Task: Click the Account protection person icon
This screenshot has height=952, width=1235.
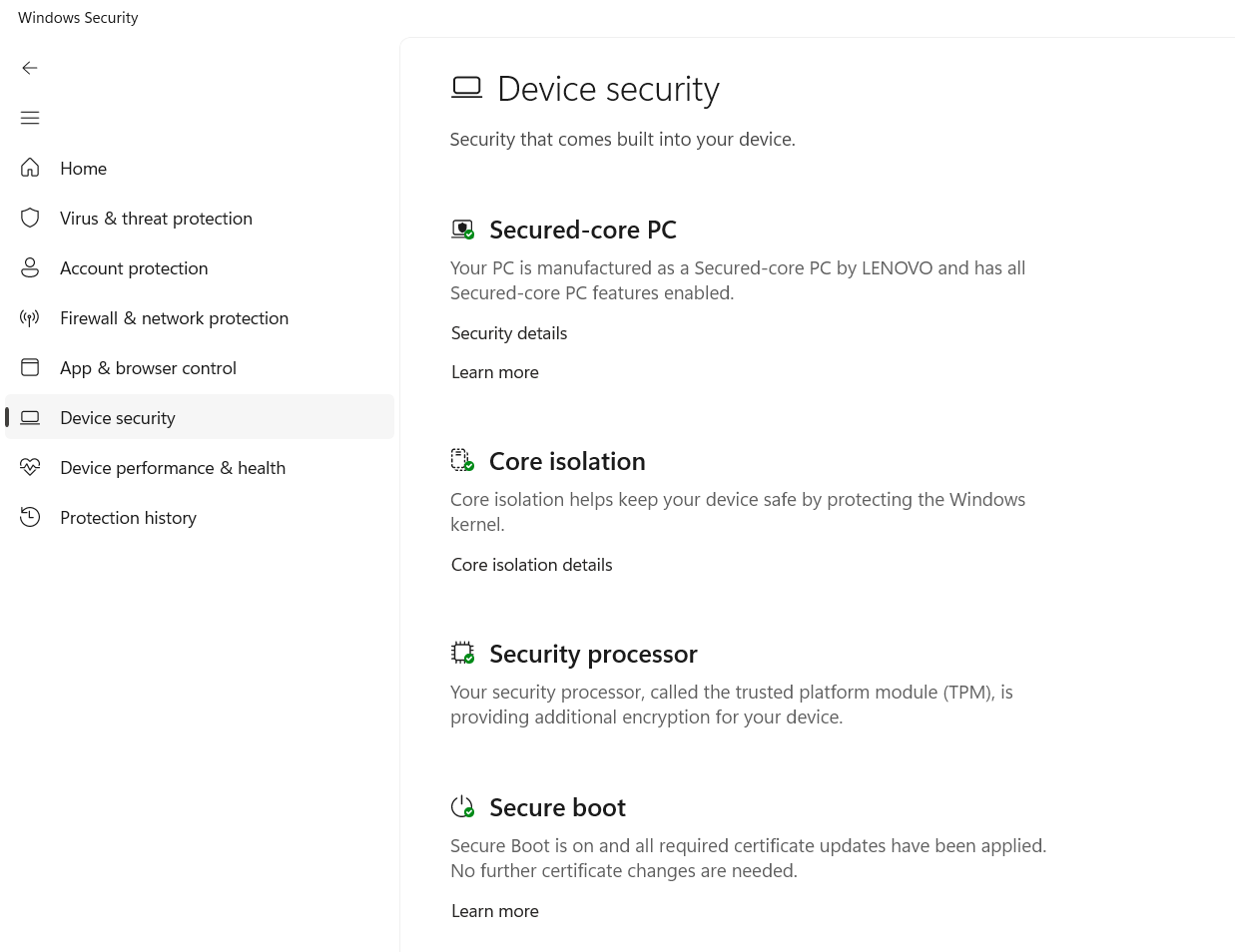Action: click(30, 267)
